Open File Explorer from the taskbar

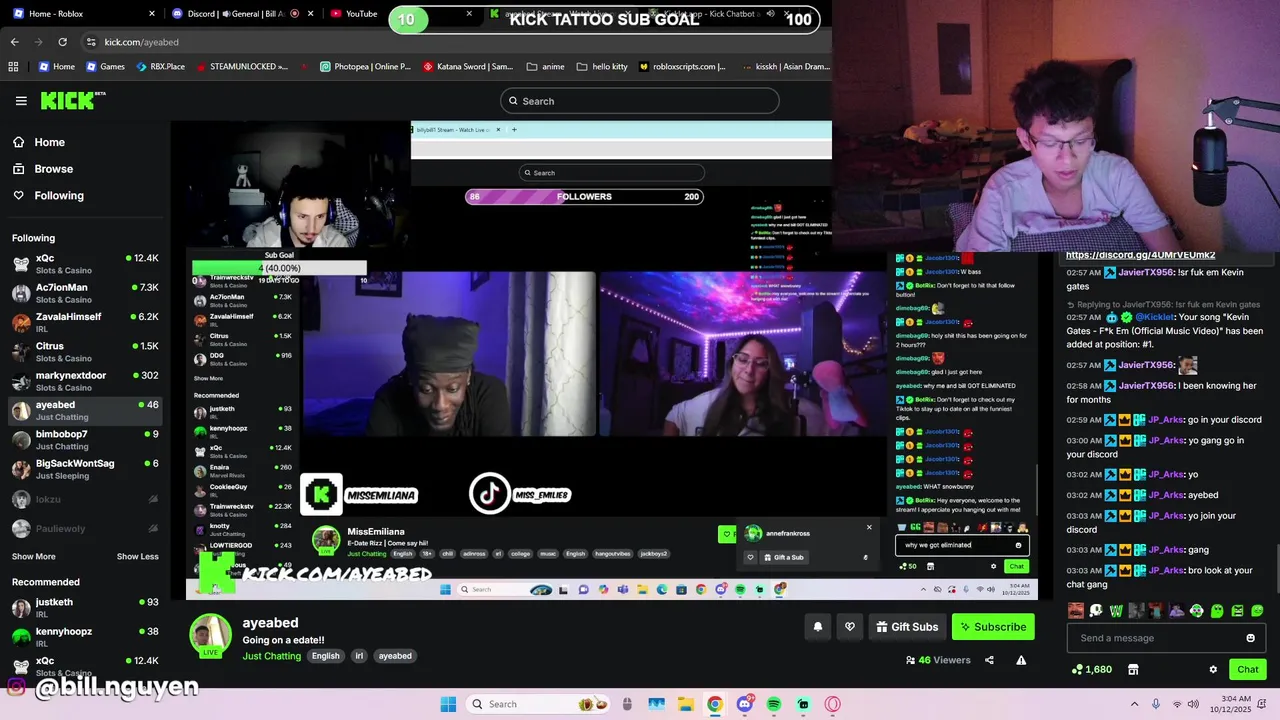(x=685, y=704)
